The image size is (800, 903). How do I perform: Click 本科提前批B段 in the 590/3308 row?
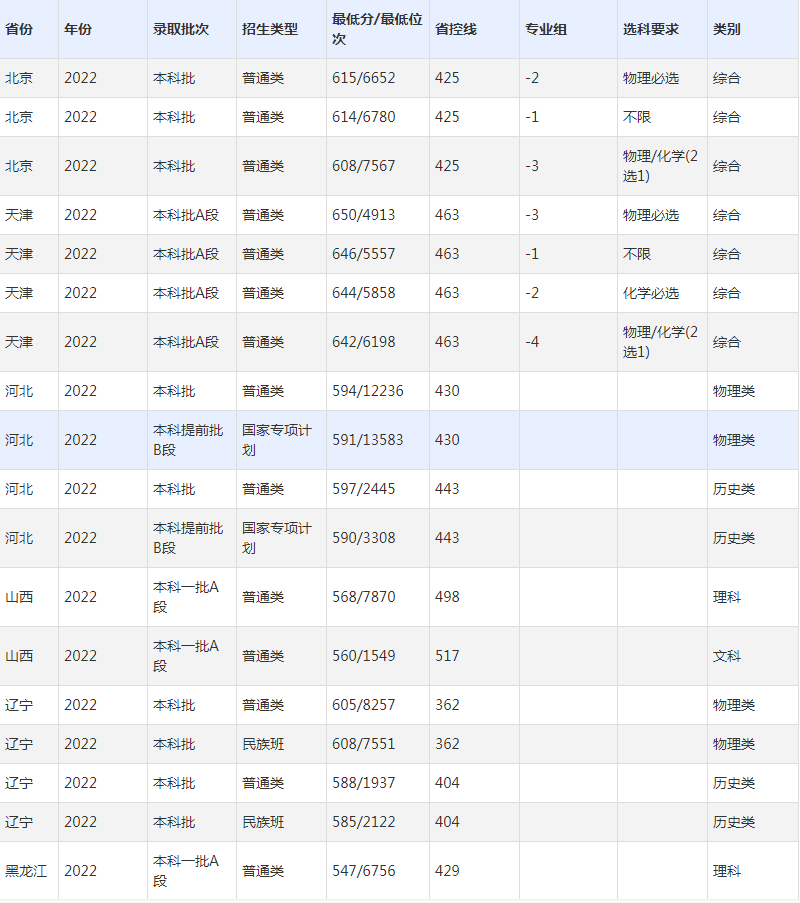coord(188,538)
